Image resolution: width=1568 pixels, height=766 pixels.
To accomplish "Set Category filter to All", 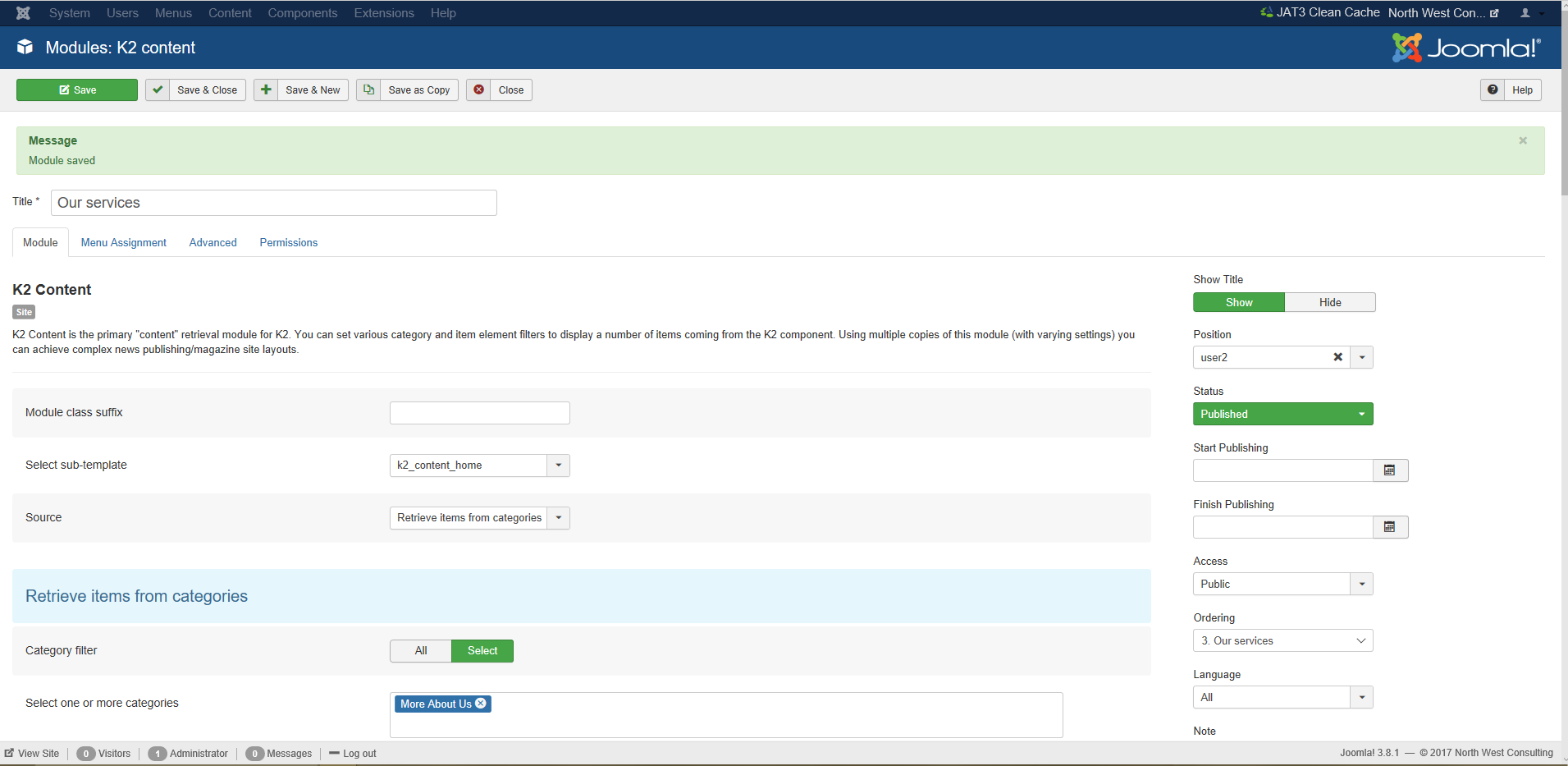I will (421, 650).
